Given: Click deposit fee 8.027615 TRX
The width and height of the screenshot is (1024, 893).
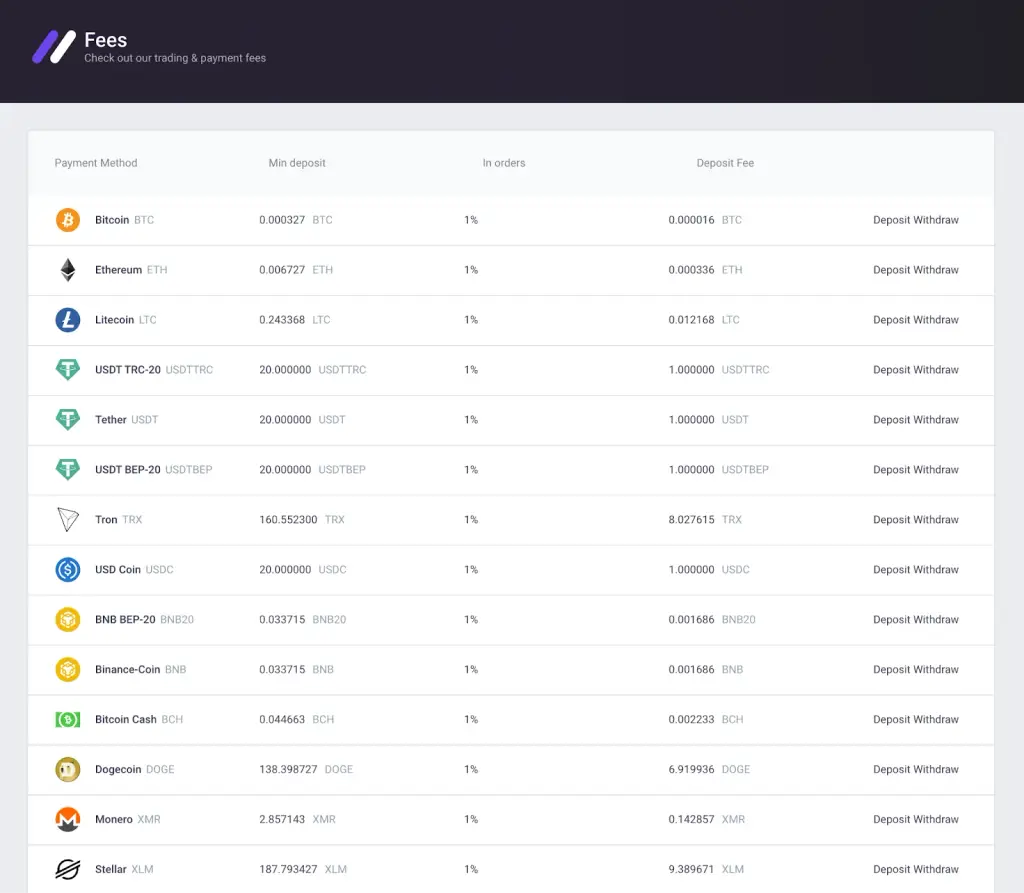Looking at the screenshot, I should point(705,519).
